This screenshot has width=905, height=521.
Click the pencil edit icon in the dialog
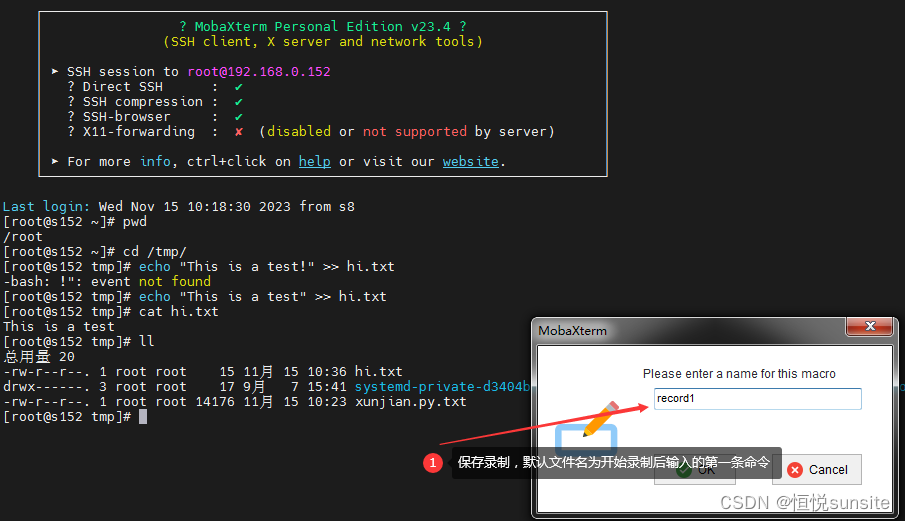pos(599,419)
